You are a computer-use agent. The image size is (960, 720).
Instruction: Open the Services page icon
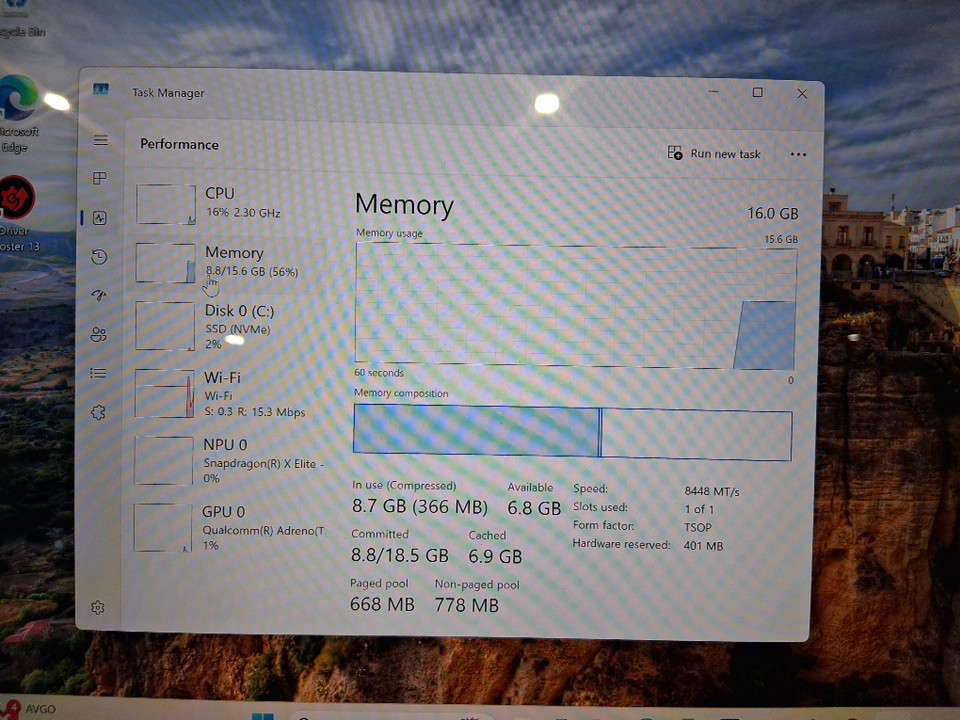point(98,412)
